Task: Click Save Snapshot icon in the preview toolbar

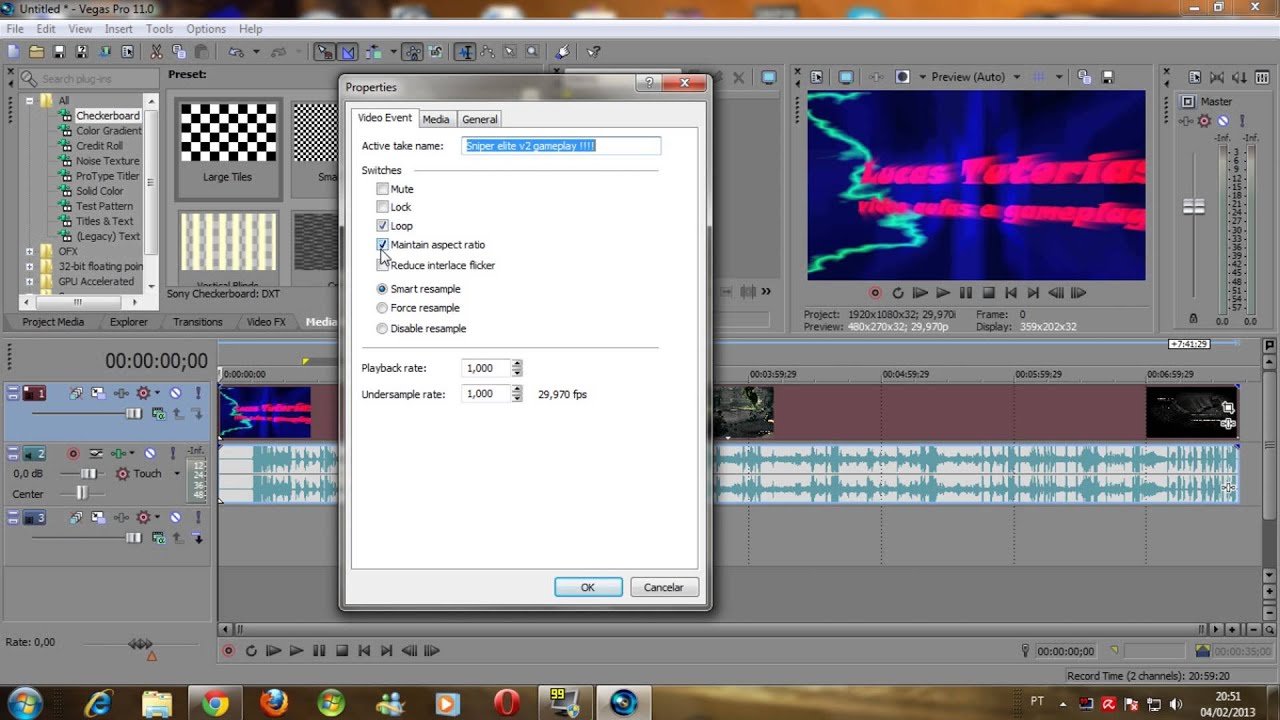Action: 1108,77
